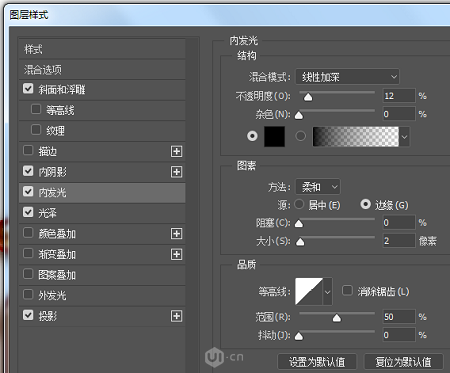450x373 pixels.
Task: Click the 阻塞 slider handle
Action: coord(299,223)
